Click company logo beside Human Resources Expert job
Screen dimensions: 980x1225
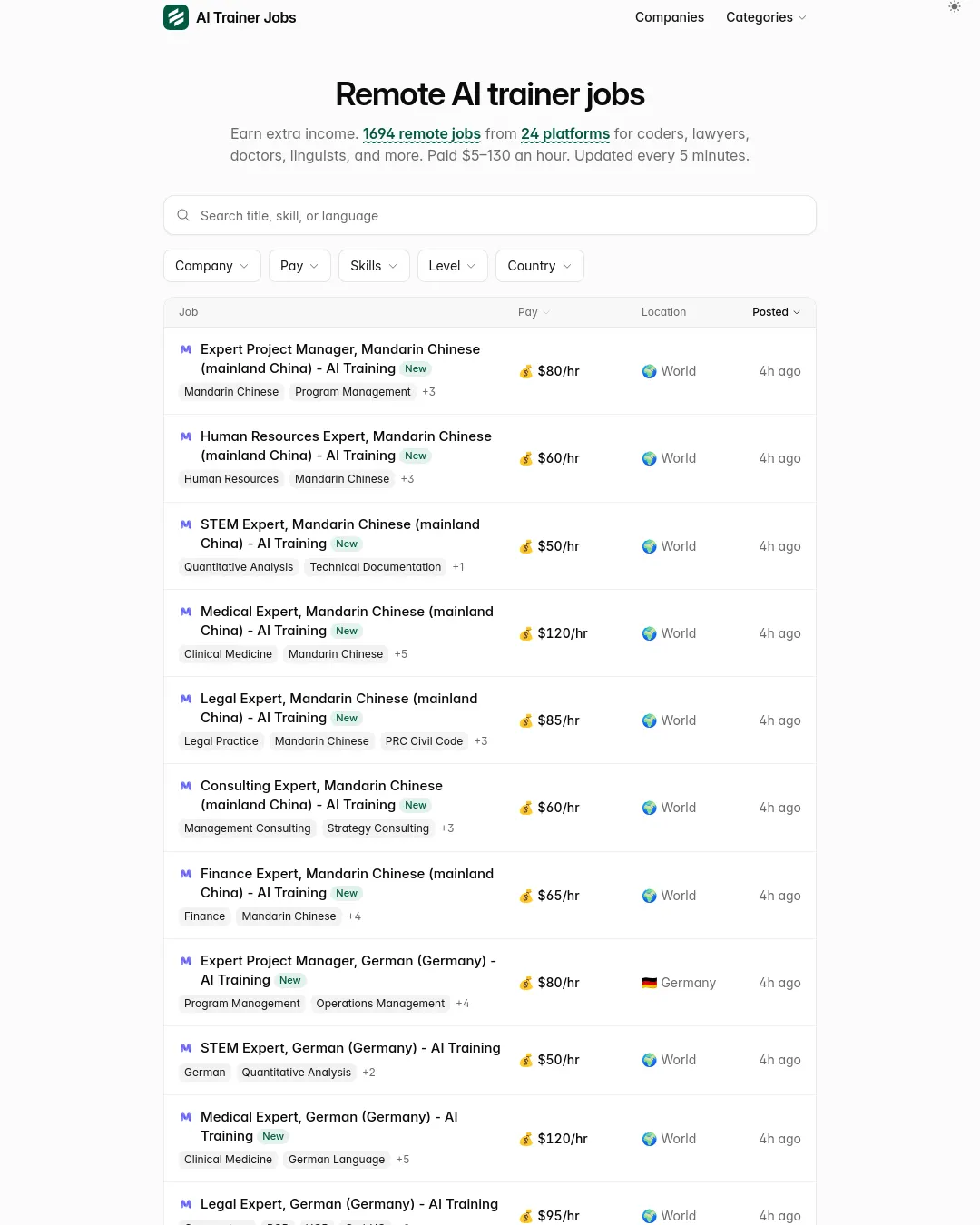[x=186, y=436]
